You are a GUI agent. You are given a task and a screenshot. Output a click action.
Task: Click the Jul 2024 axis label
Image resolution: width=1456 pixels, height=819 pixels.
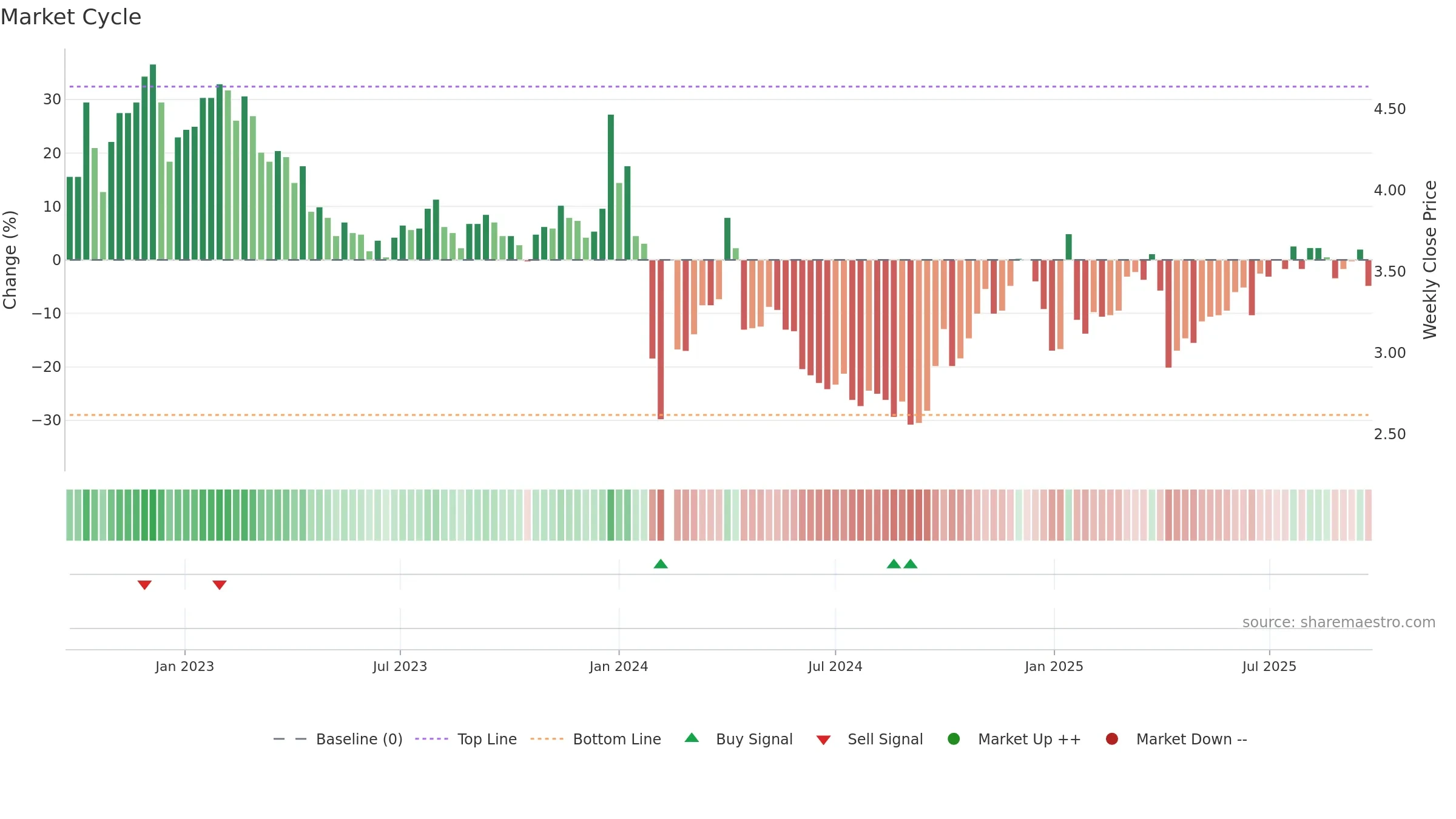point(835,667)
